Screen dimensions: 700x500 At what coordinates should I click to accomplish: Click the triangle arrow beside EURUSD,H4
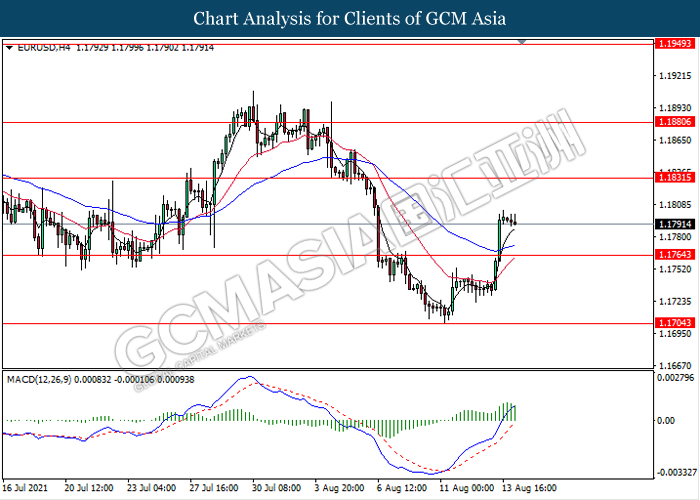click(10, 46)
